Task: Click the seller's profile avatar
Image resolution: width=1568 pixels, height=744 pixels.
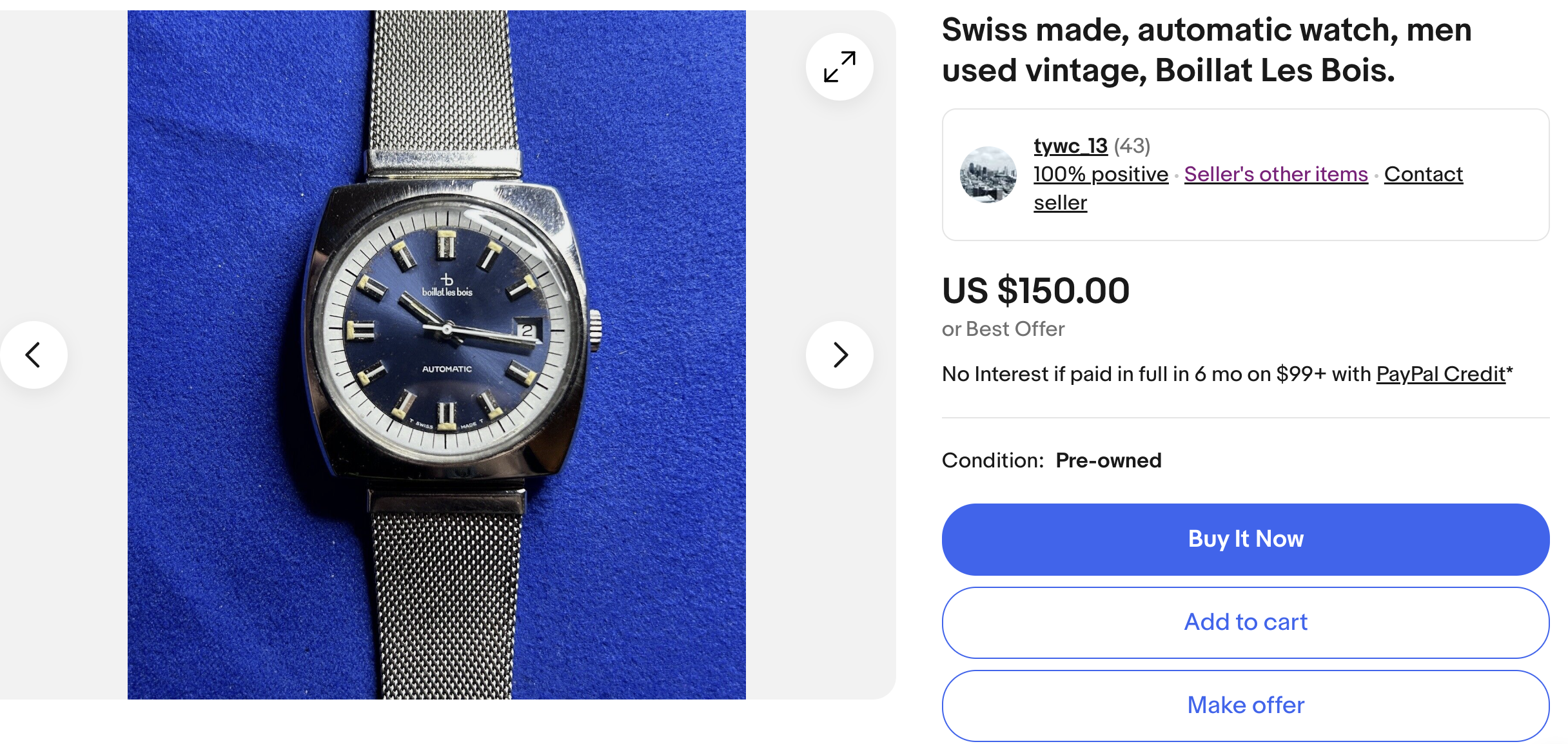Action: (988, 175)
